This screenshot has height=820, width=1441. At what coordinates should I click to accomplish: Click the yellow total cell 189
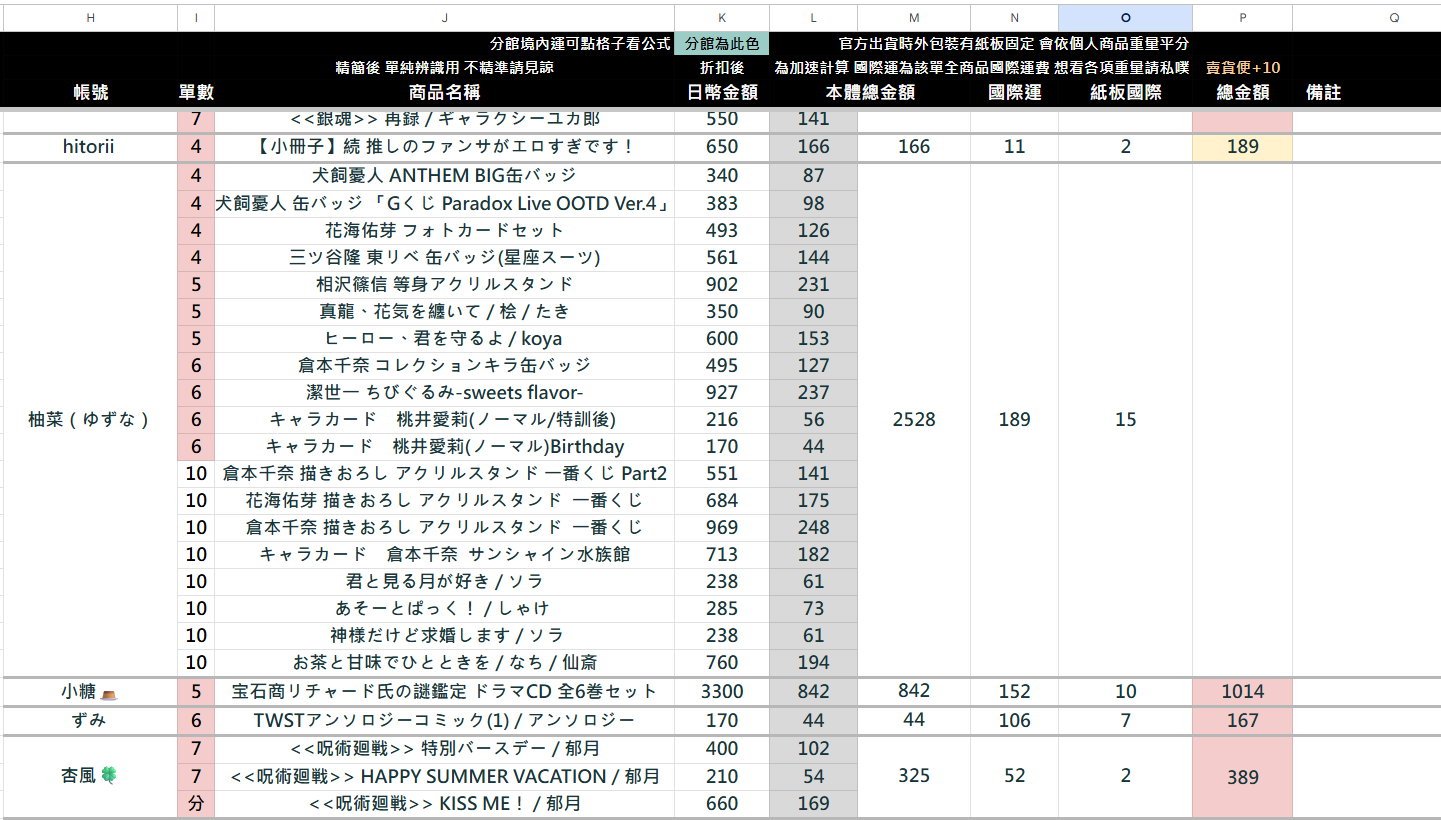pyautogui.click(x=1242, y=147)
